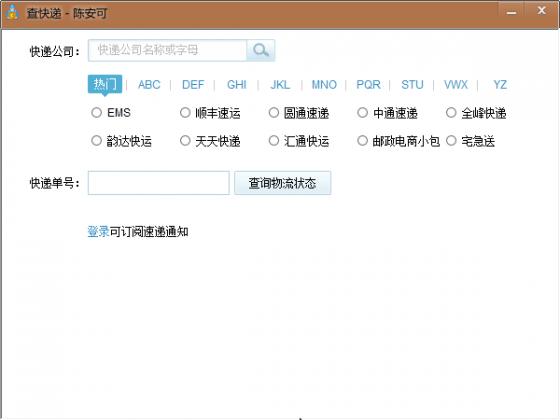Open the 登录 link

(x=98, y=231)
